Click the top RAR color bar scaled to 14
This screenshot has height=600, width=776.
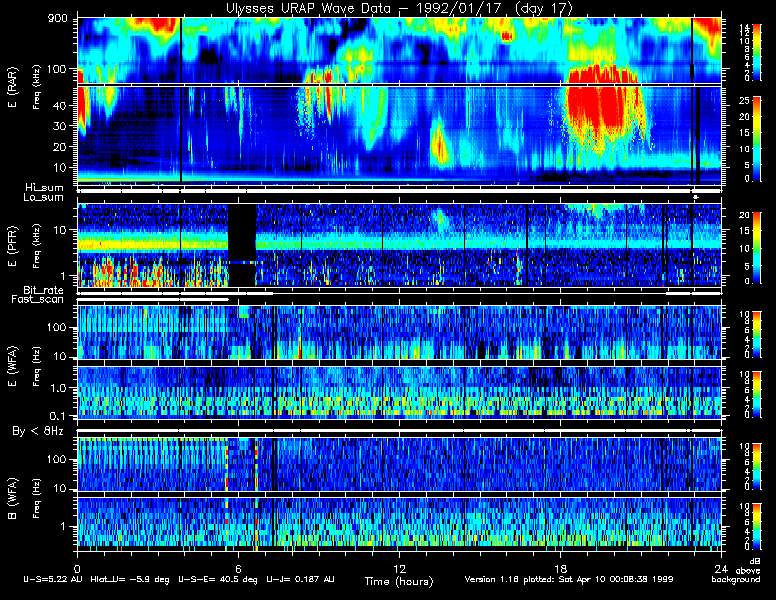pos(757,51)
